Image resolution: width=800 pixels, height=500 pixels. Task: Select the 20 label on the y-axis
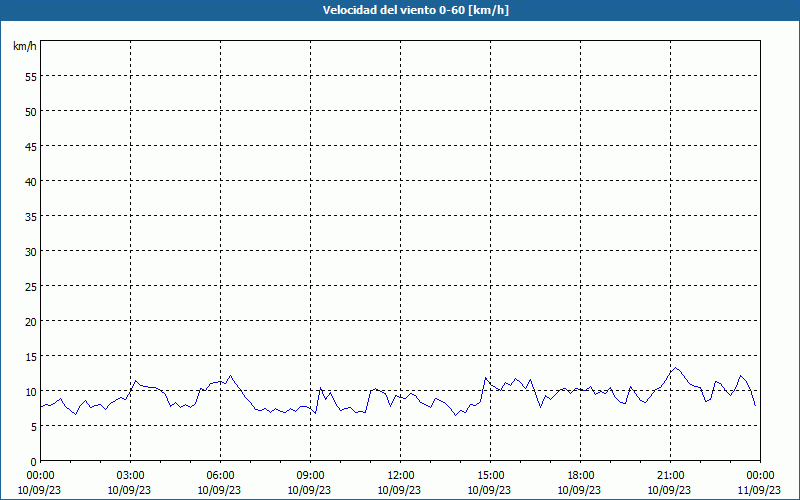pyautogui.click(x=30, y=321)
